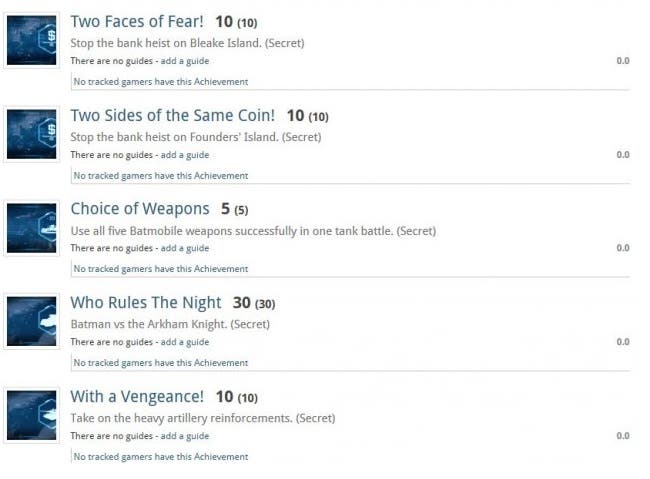Add a guide for With a Vengeance!
Image resolution: width=650 pixels, height=479 pixels.
click(184, 436)
